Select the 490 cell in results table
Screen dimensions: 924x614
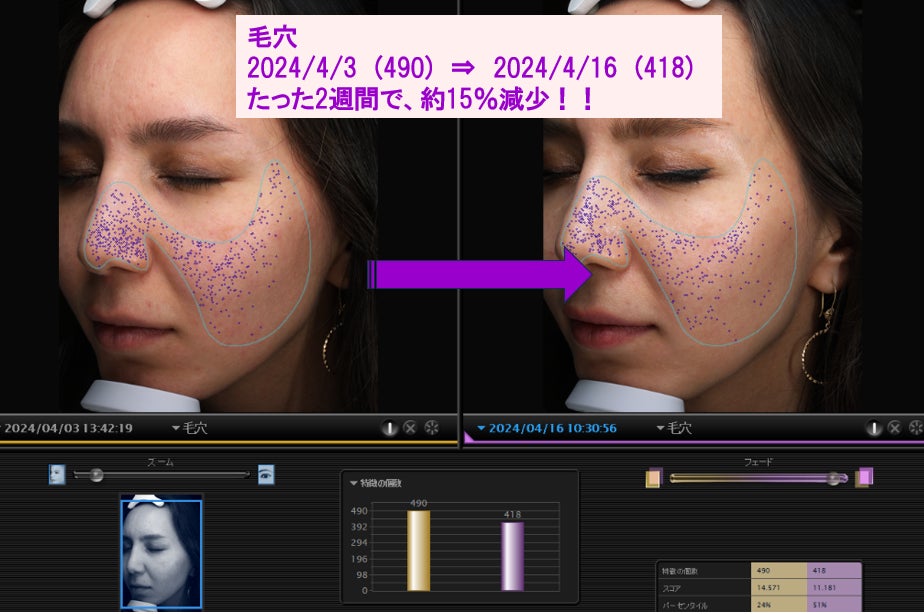coord(779,571)
